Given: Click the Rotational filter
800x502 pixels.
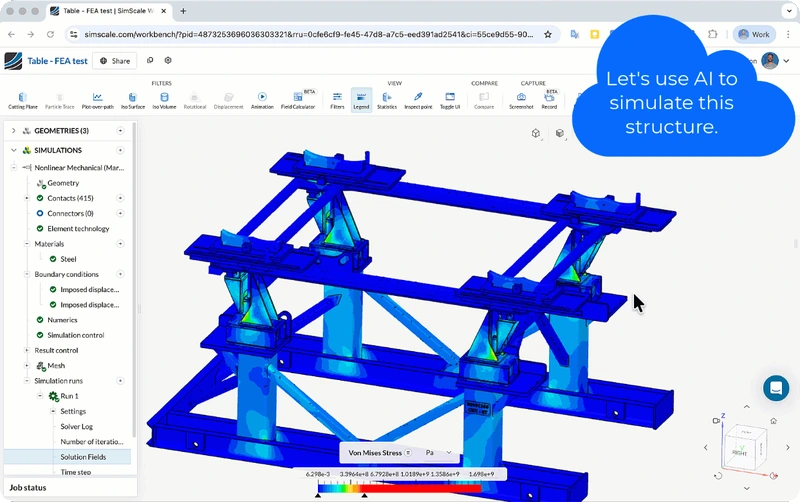Looking at the screenshot, I should [x=195, y=100].
